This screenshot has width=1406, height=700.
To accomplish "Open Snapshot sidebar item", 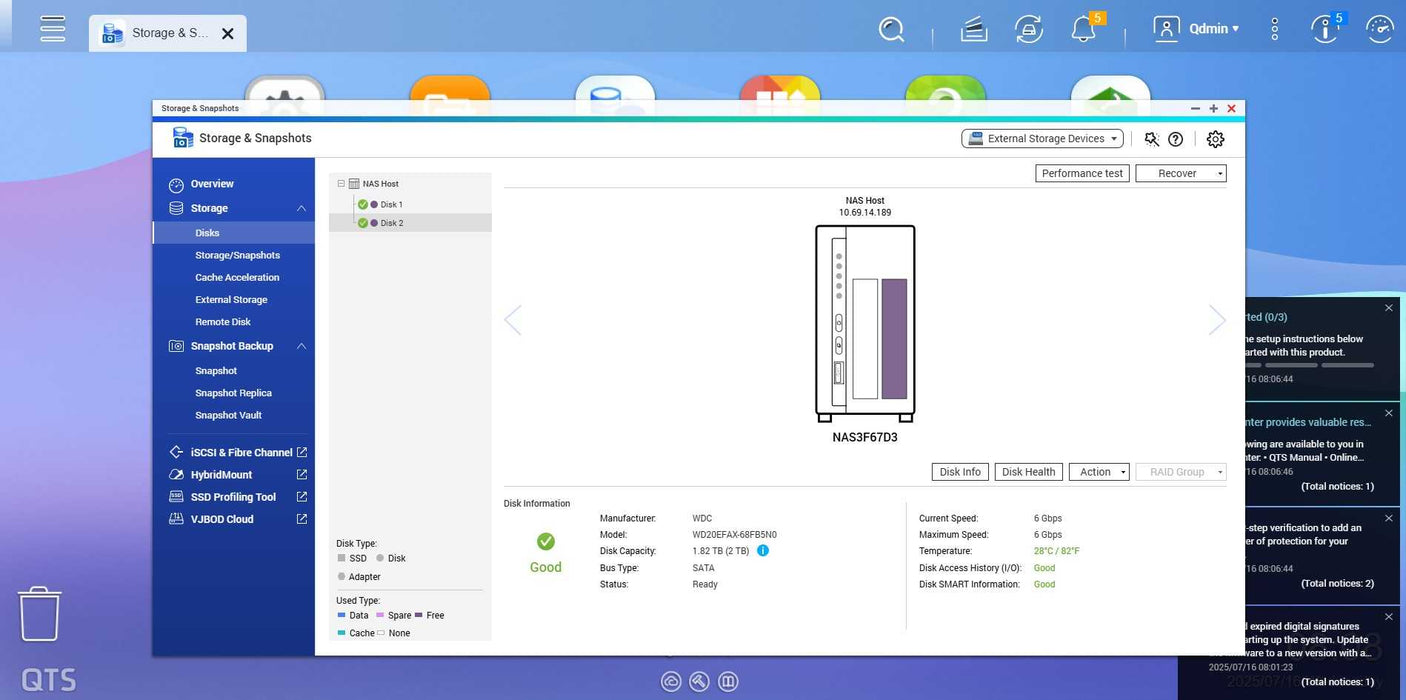I will 216,371.
